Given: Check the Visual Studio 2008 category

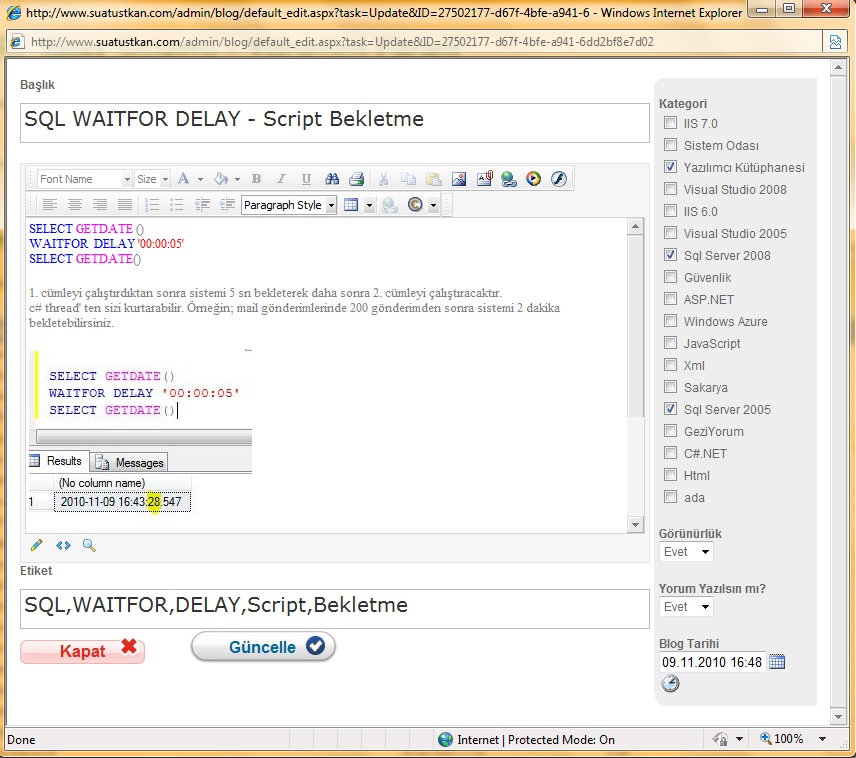Looking at the screenshot, I should pos(670,188).
